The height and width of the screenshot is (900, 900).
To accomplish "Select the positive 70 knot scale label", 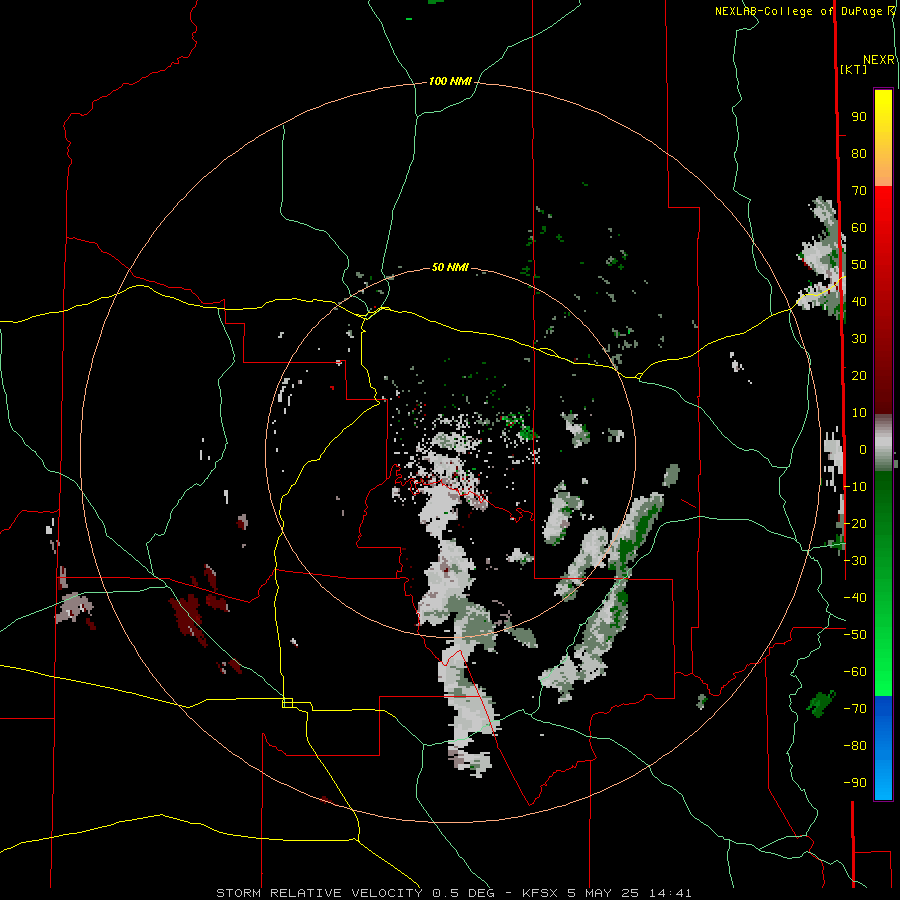I will [859, 191].
